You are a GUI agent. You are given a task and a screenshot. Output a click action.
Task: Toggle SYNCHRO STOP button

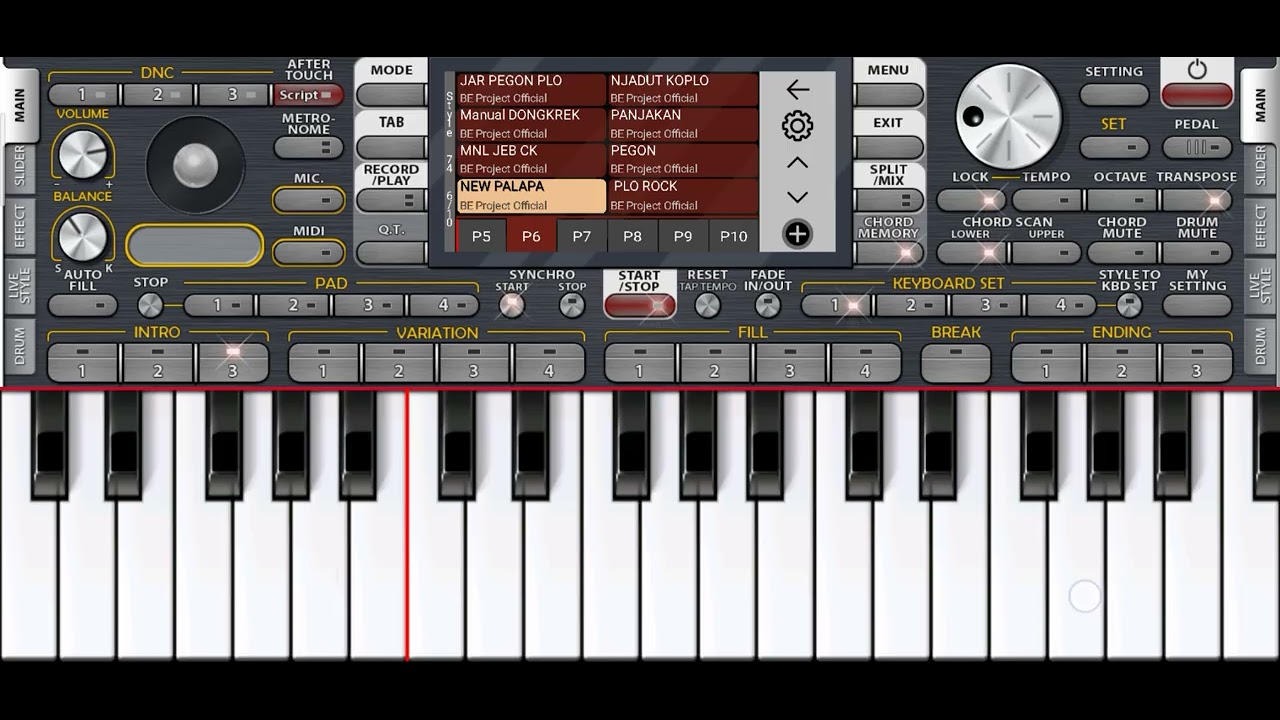tap(572, 305)
